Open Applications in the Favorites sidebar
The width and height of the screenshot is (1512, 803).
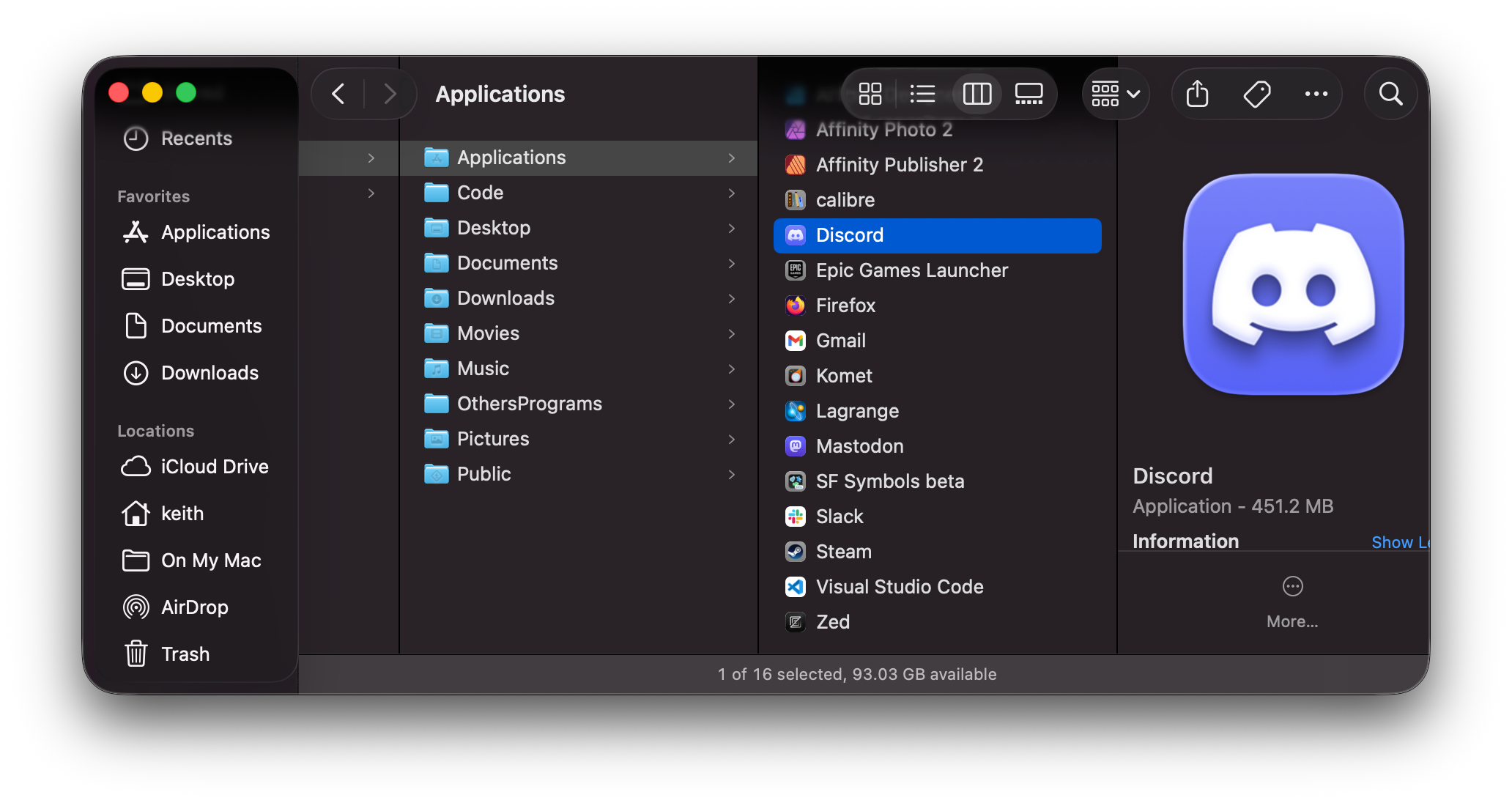click(196, 232)
